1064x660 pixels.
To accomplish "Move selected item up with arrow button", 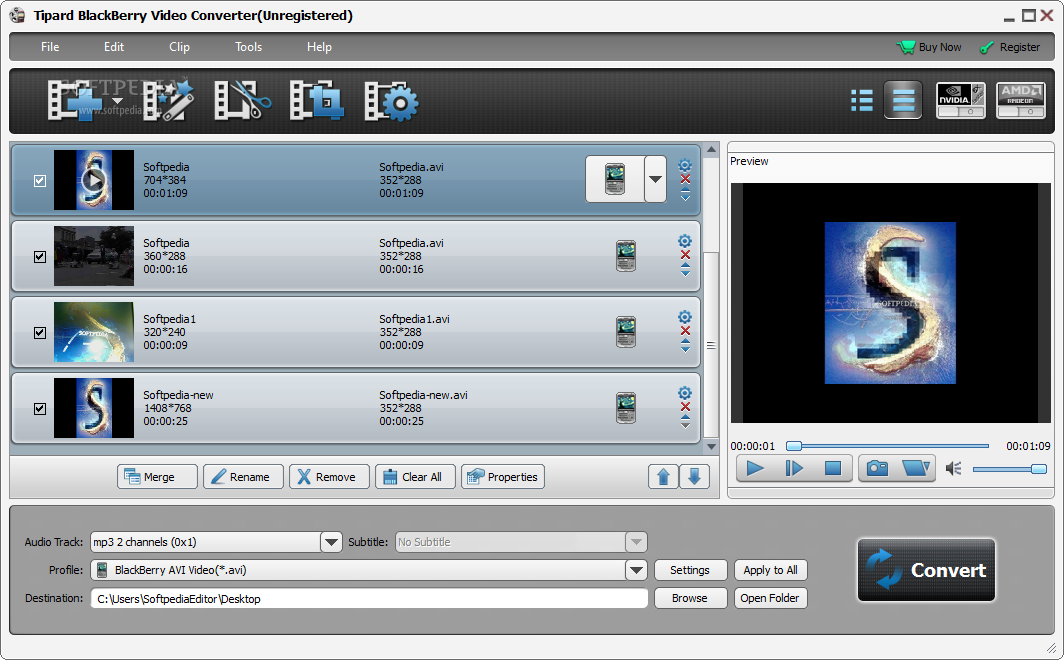I will pyautogui.click(x=664, y=477).
